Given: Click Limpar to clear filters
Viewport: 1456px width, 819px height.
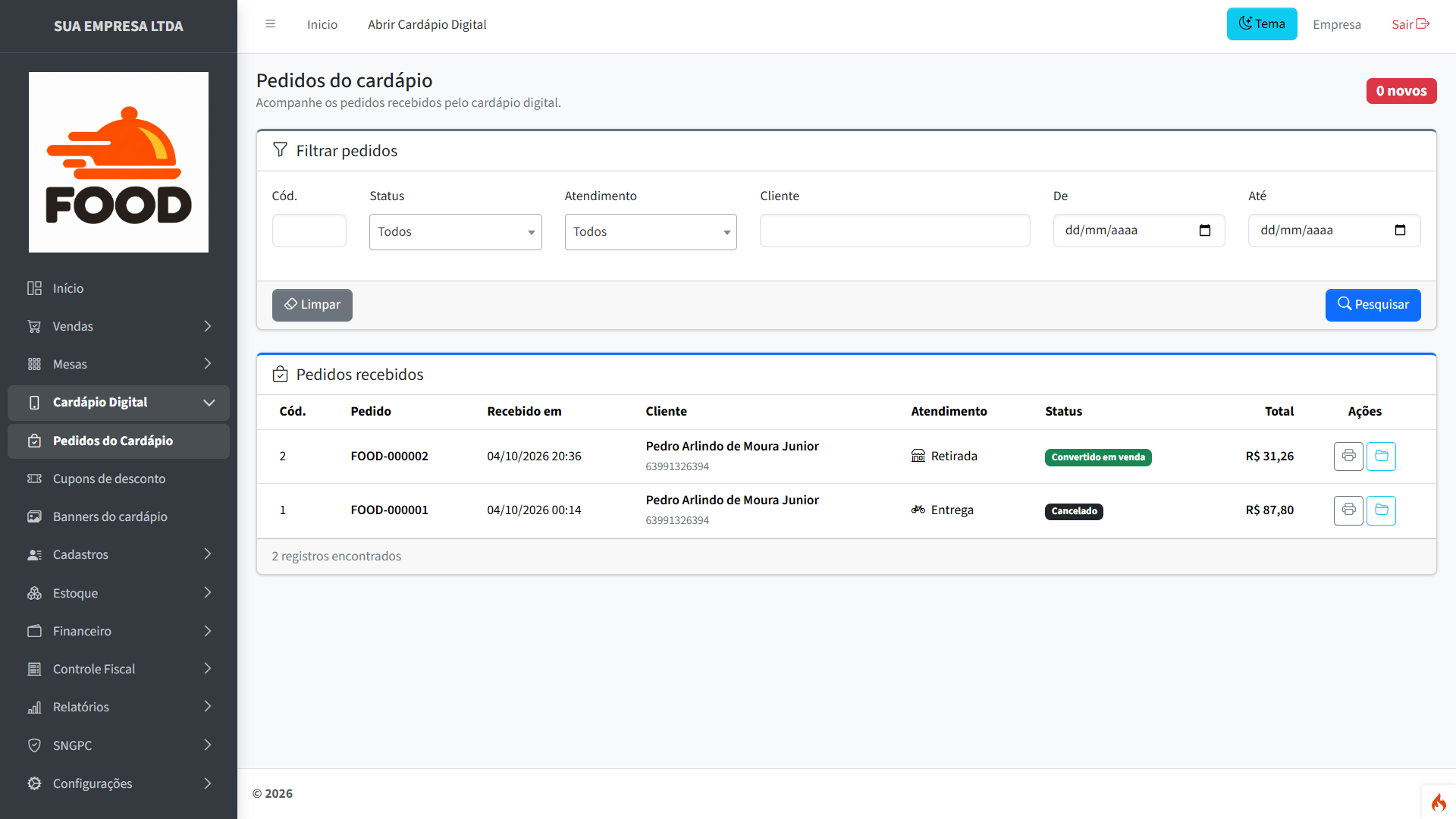Looking at the screenshot, I should [312, 305].
